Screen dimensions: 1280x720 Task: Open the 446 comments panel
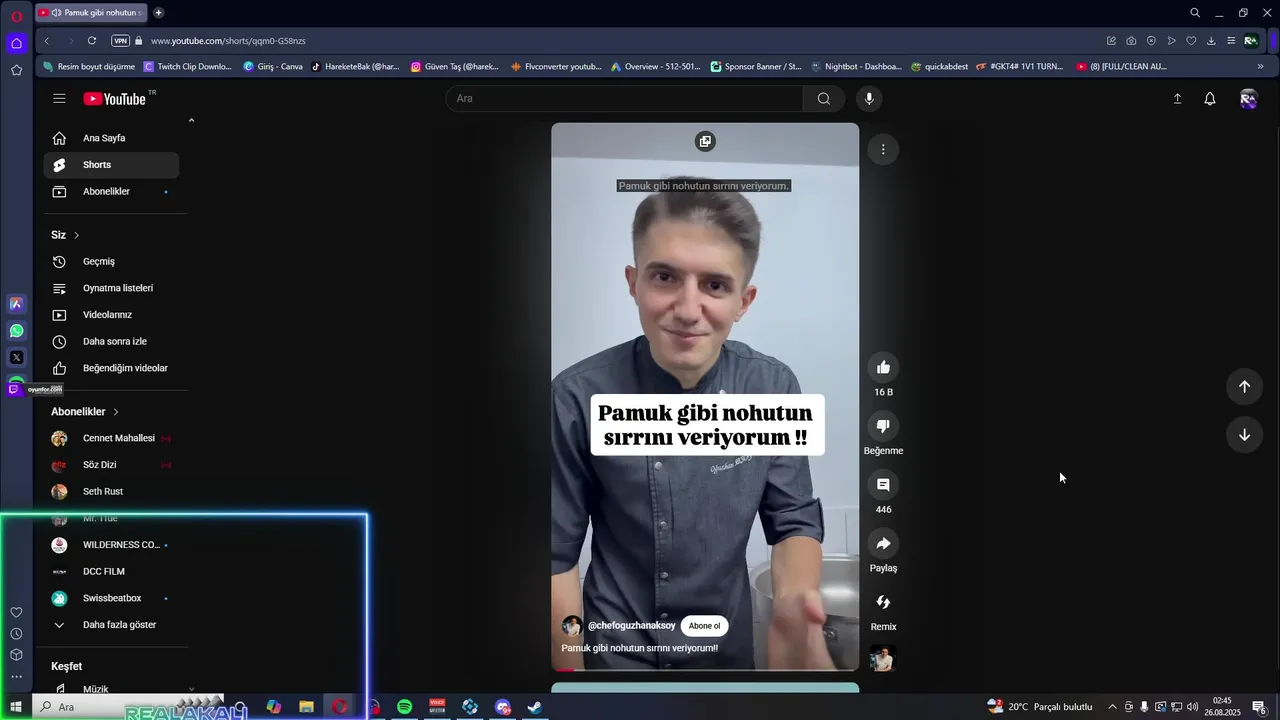click(883, 485)
